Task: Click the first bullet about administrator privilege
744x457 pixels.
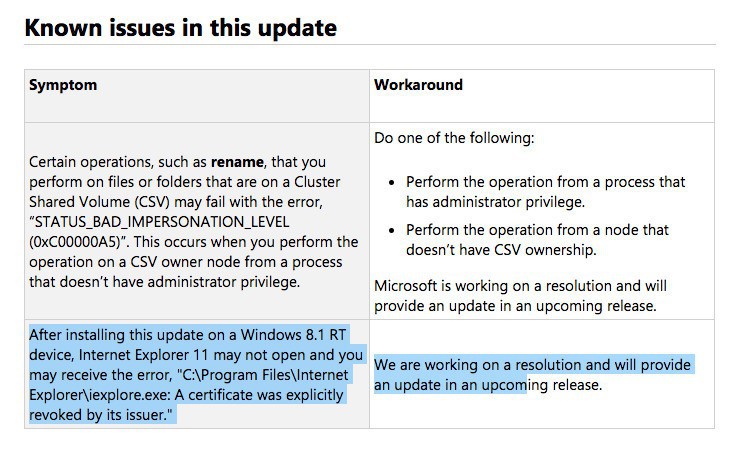Action: tap(545, 192)
